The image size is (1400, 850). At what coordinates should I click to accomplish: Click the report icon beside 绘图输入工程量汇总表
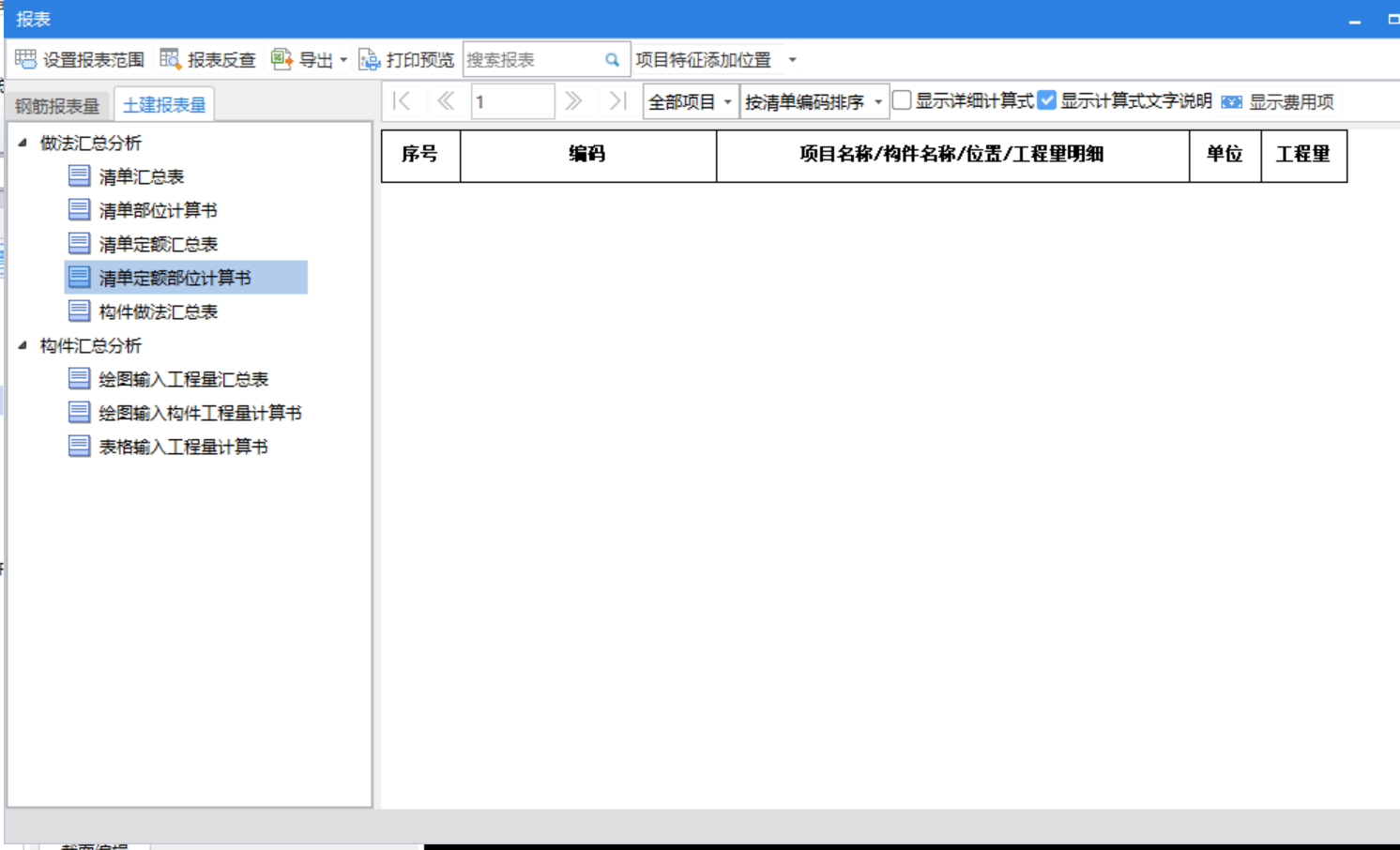80,378
